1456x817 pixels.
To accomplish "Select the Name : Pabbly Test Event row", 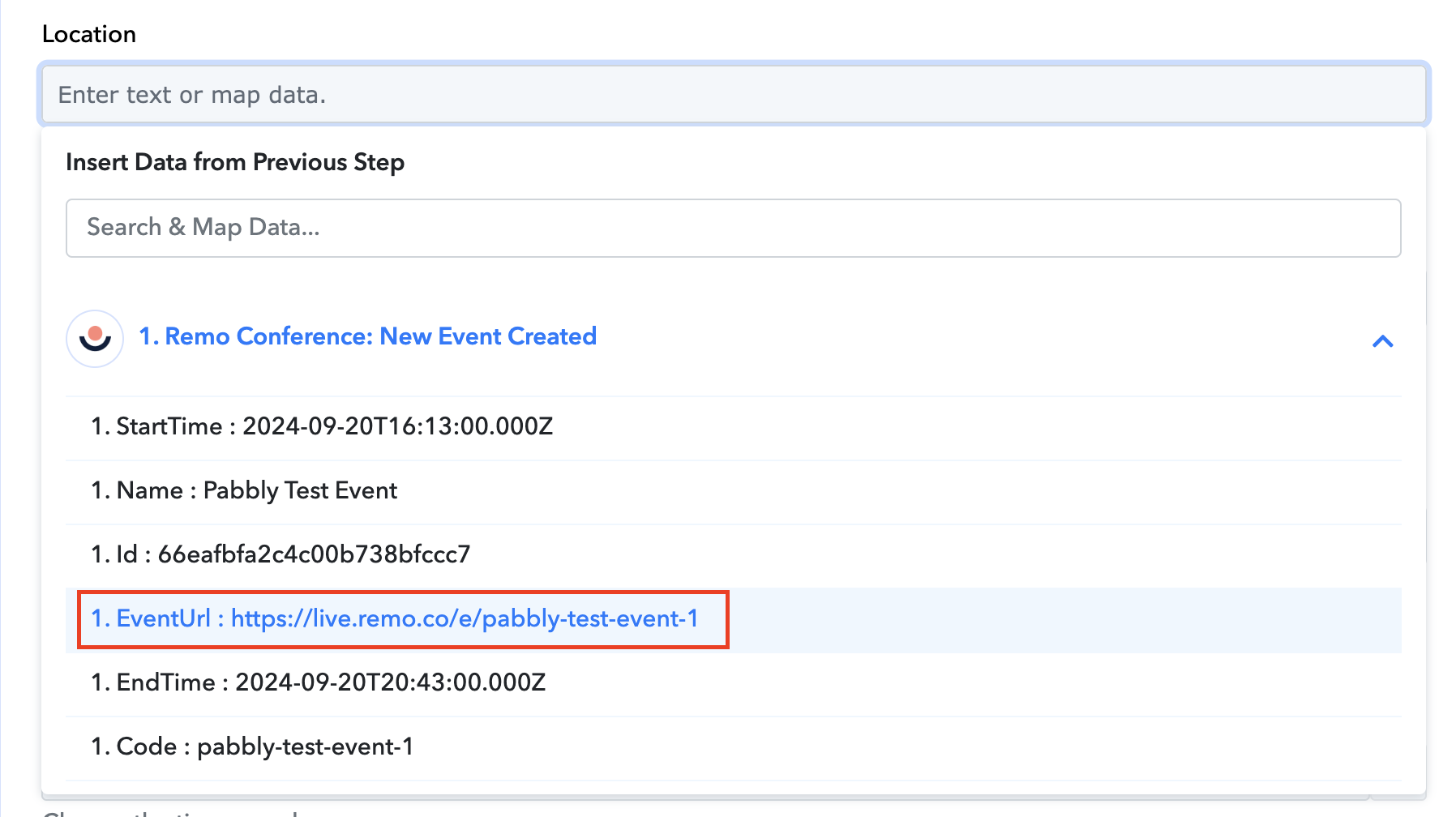I will (x=734, y=491).
